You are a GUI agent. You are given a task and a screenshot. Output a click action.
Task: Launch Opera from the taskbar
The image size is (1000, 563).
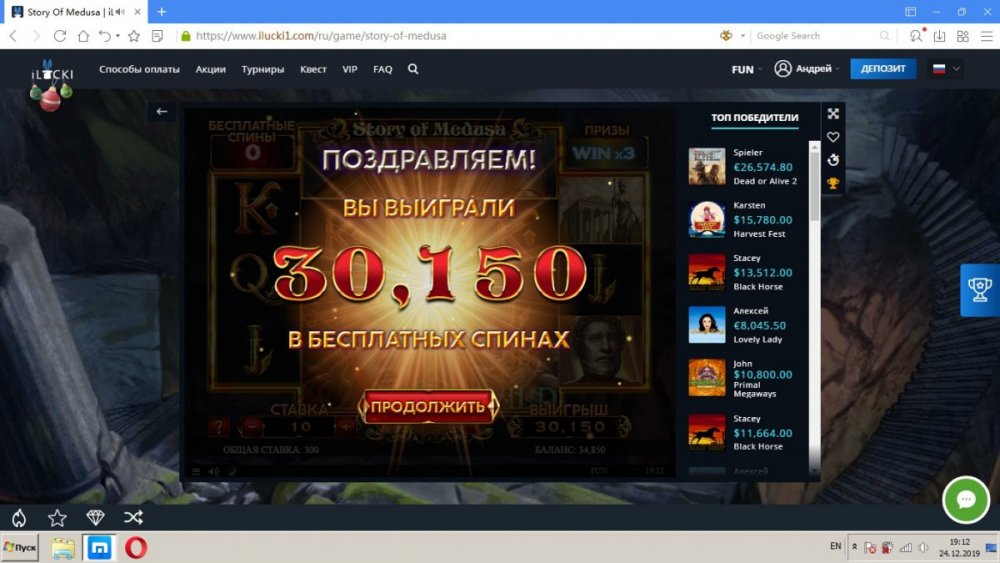pos(136,548)
